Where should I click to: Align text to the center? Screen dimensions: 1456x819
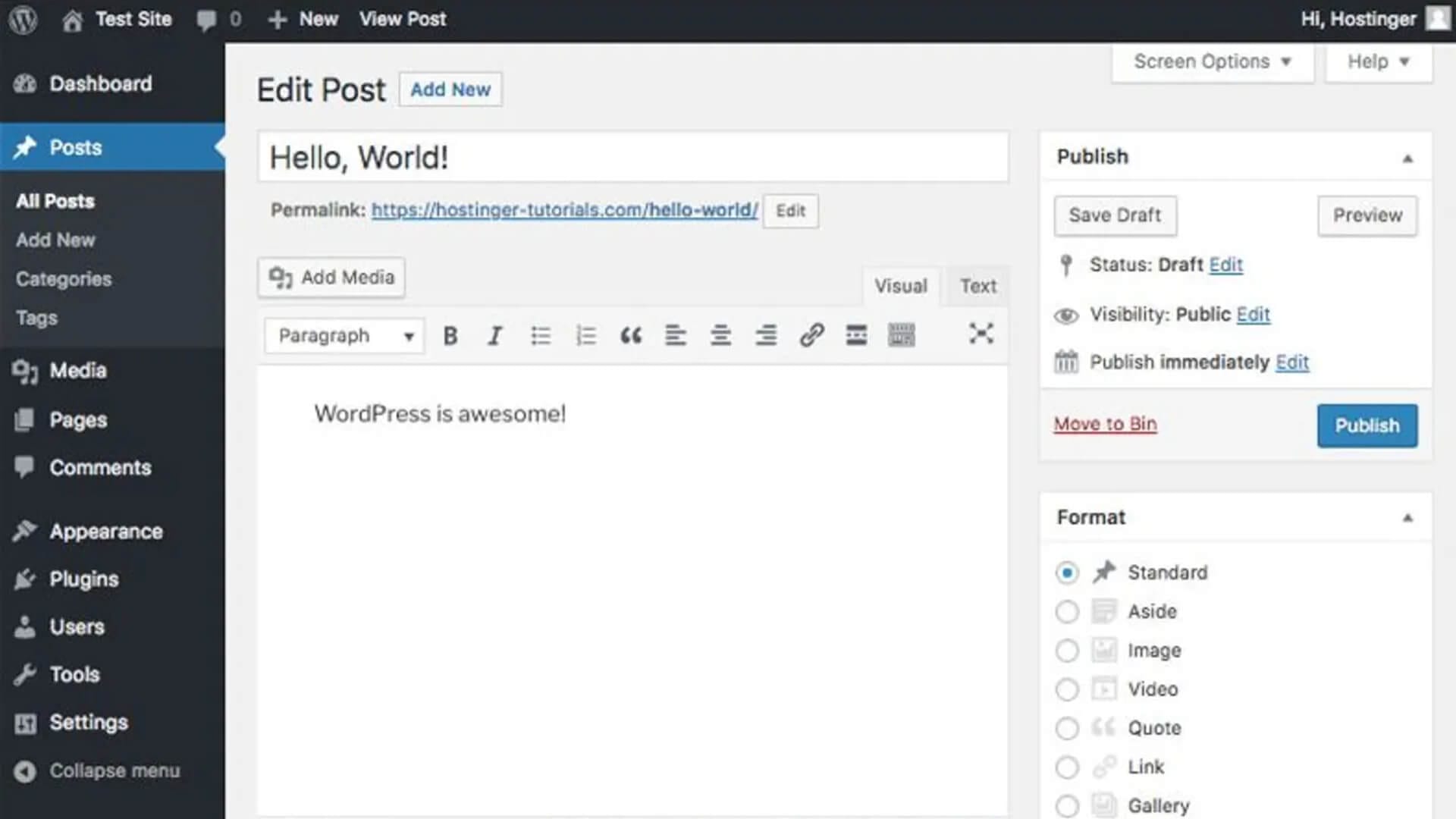click(720, 334)
